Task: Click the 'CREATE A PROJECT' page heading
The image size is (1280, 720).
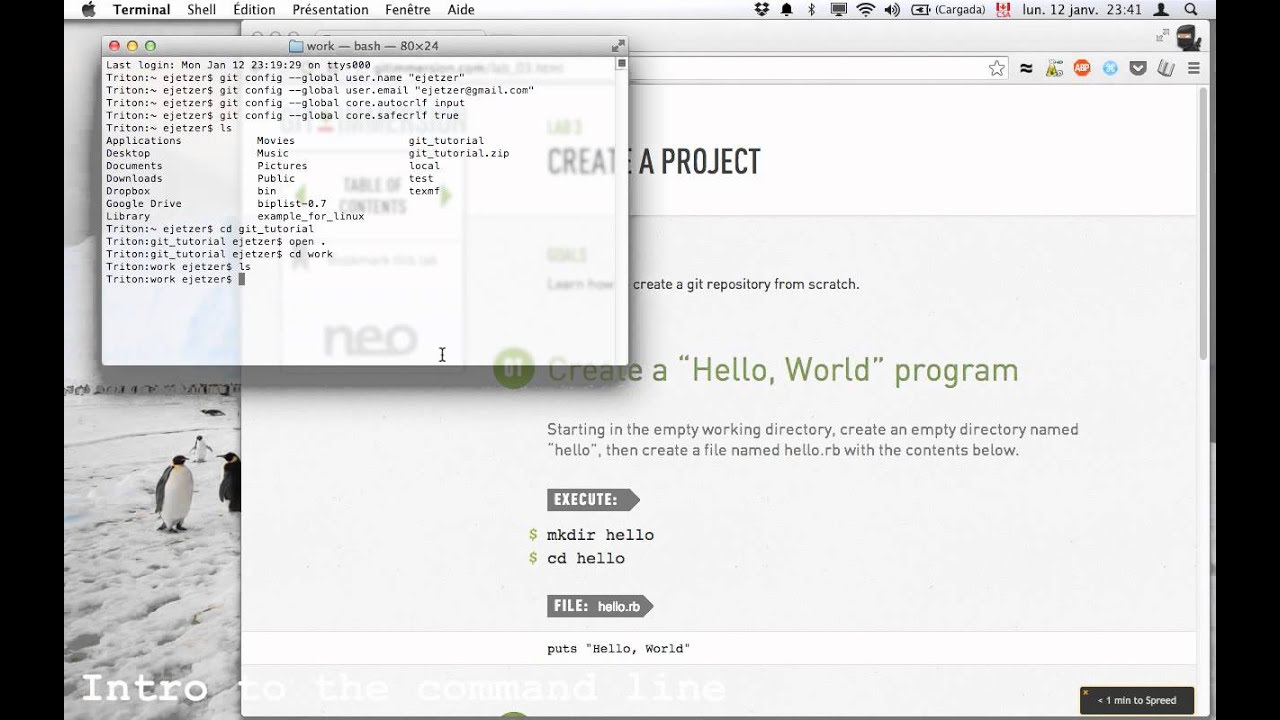Action: point(654,162)
